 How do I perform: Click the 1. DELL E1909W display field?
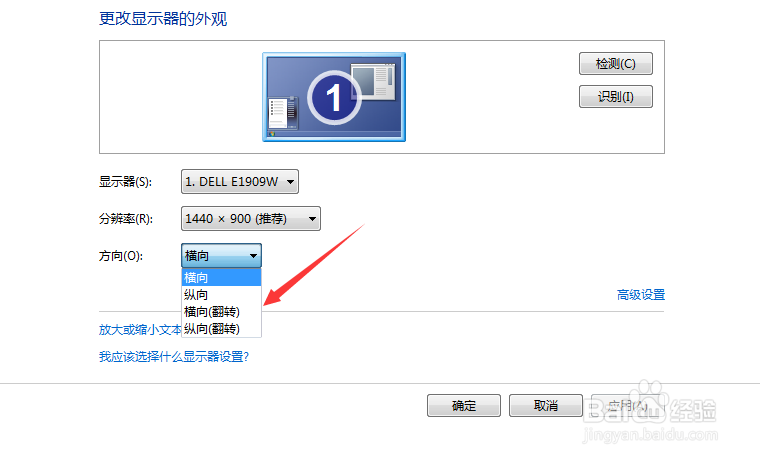240,182
